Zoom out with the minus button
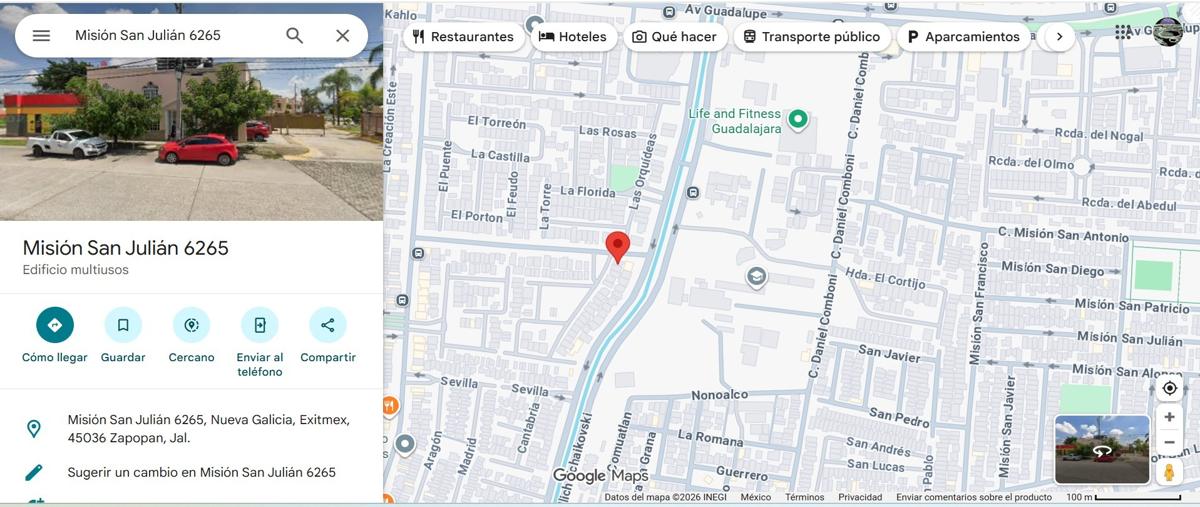The height and width of the screenshot is (507, 1200). pos(1169,442)
